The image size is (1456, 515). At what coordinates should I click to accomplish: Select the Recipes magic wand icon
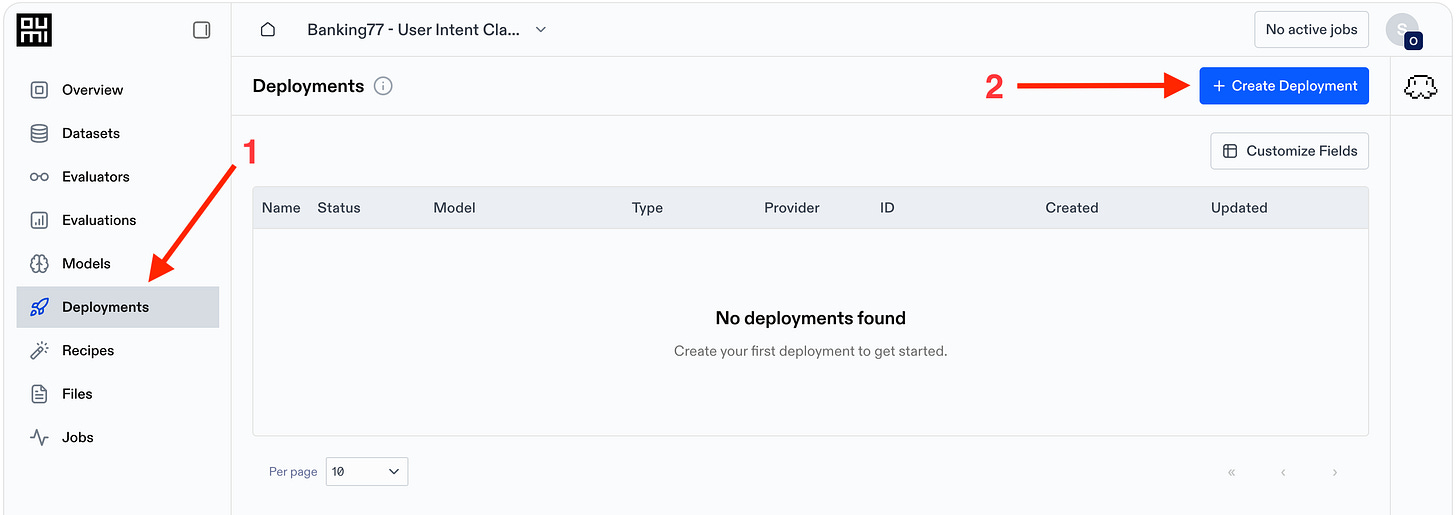39,350
